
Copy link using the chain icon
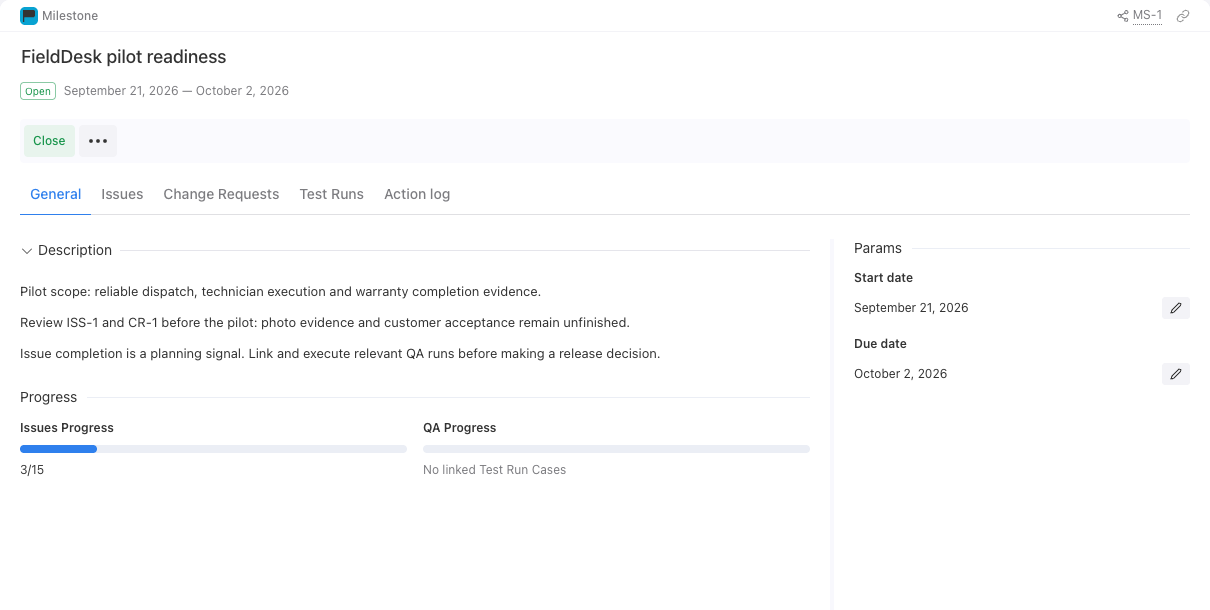[1183, 16]
